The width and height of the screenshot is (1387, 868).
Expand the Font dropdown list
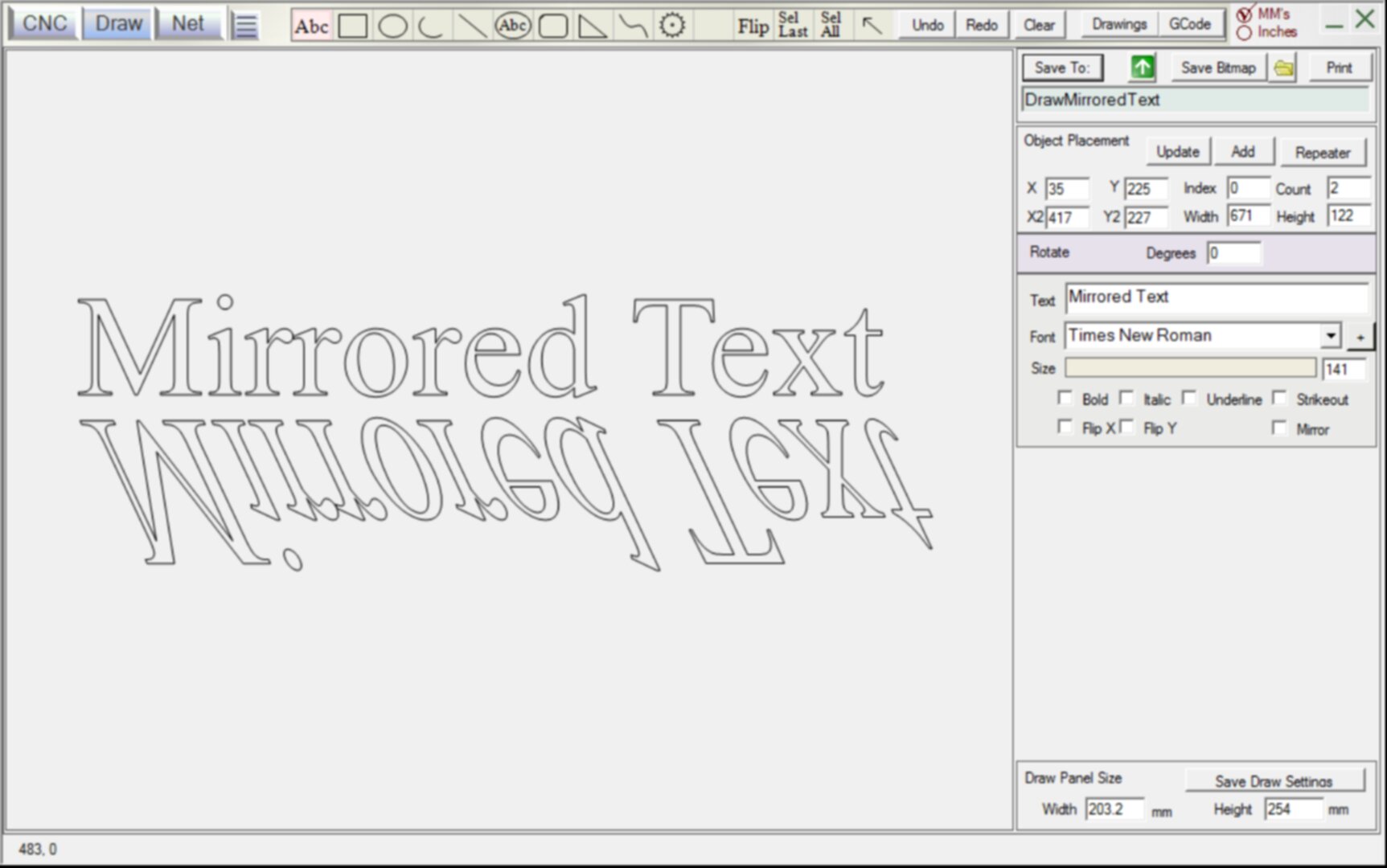[x=1331, y=335]
